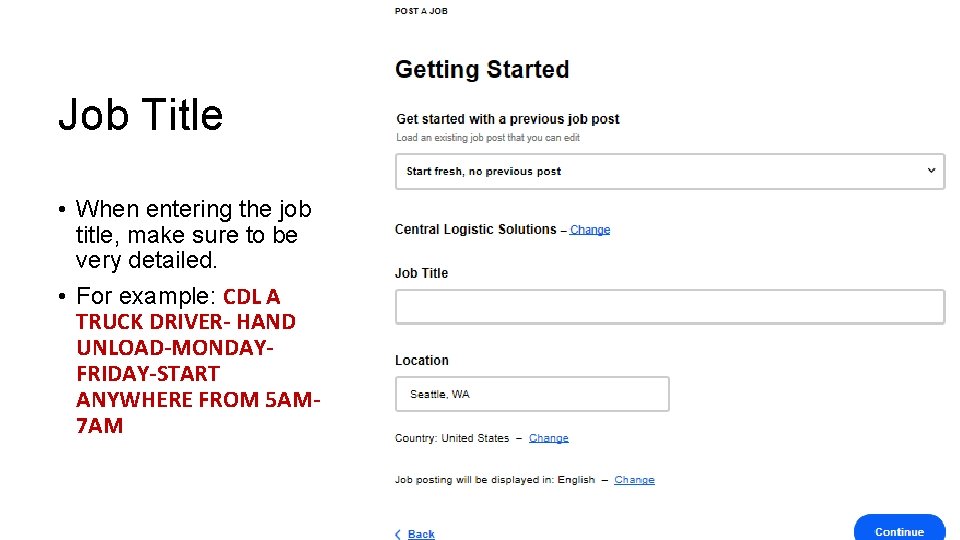The image size is (960, 540).
Task: Click the POST A JOB header label
Action: [x=421, y=11]
